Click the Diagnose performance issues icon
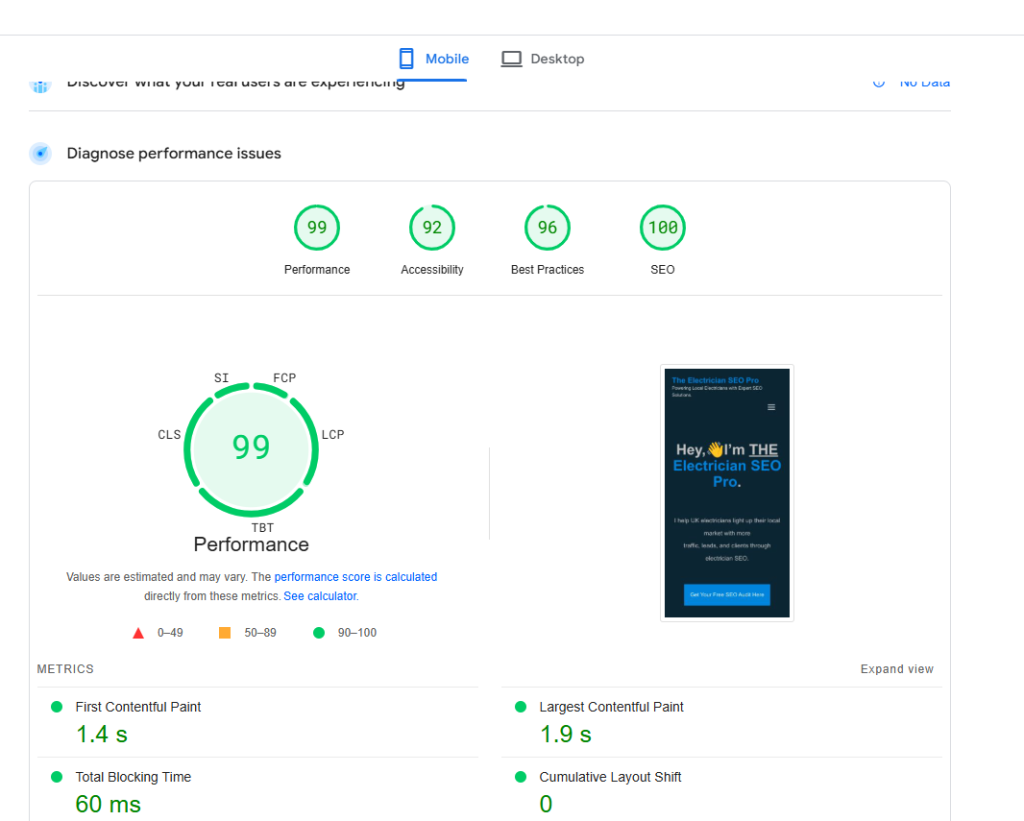The image size is (1024, 821). coord(40,153)
